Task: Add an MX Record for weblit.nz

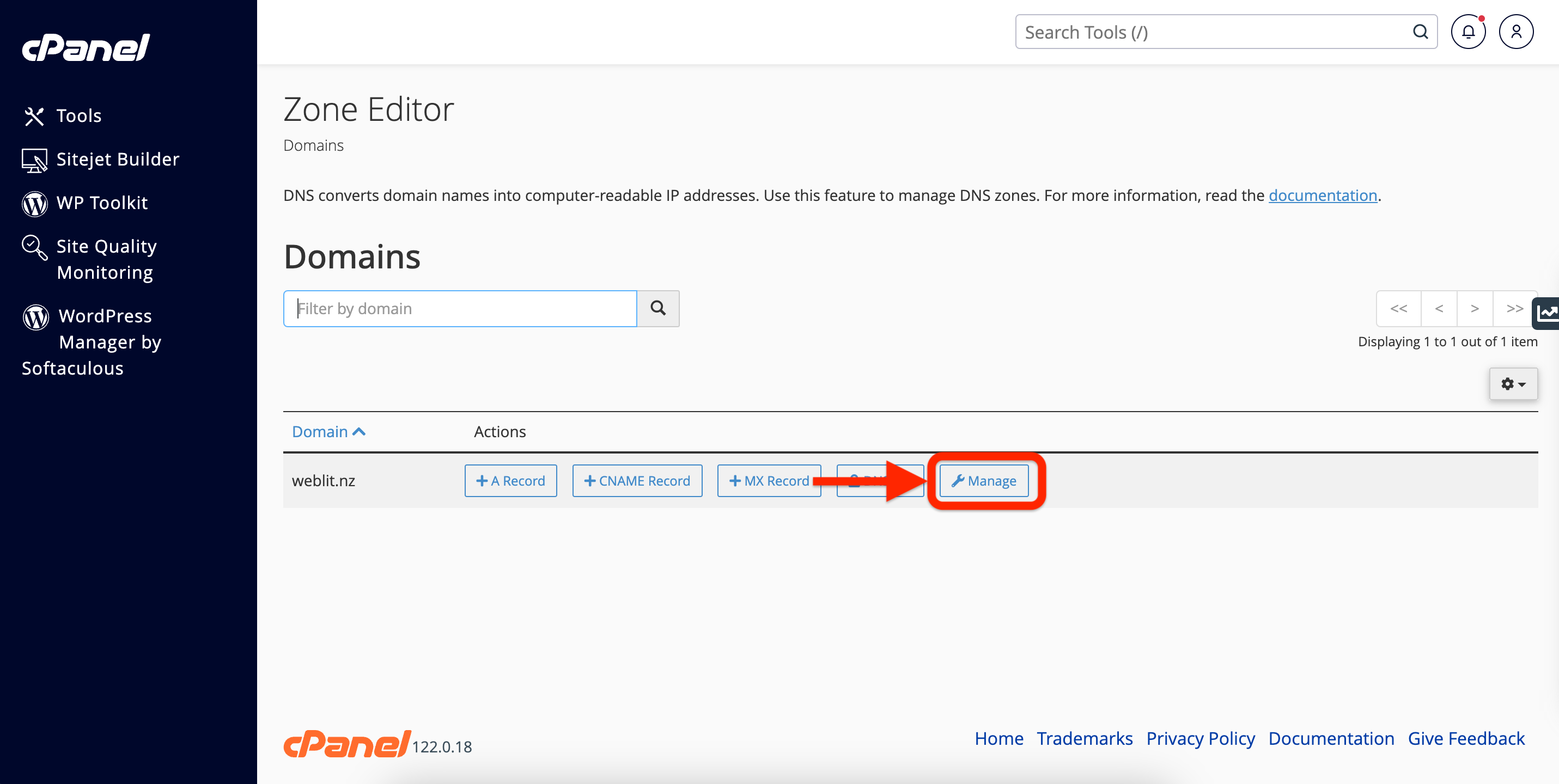Action: [x=769, y=481]
